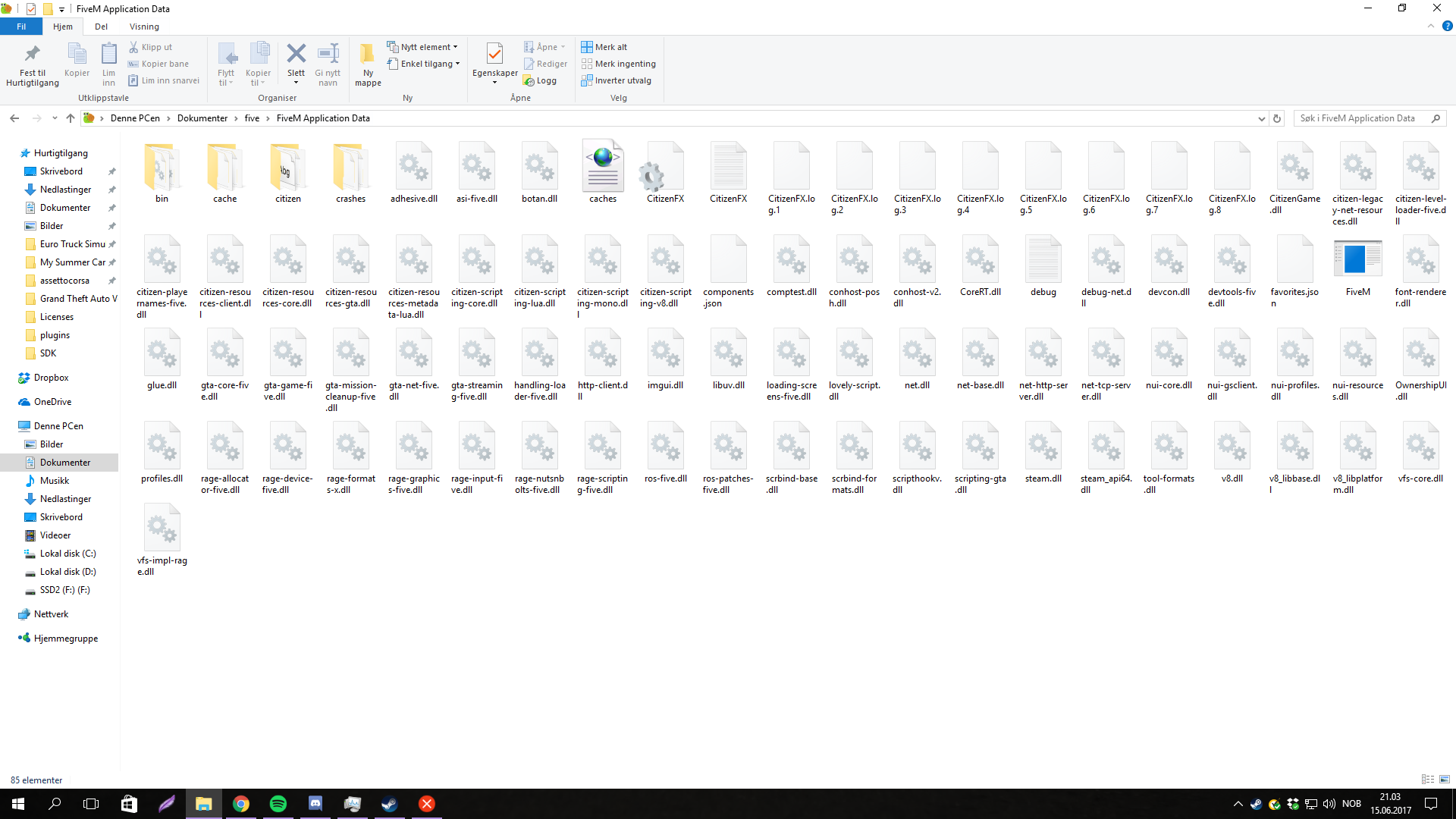Select Hurtigtilgang in navigation pane
Screen dimensions: 1456x819
click(61, 153)
